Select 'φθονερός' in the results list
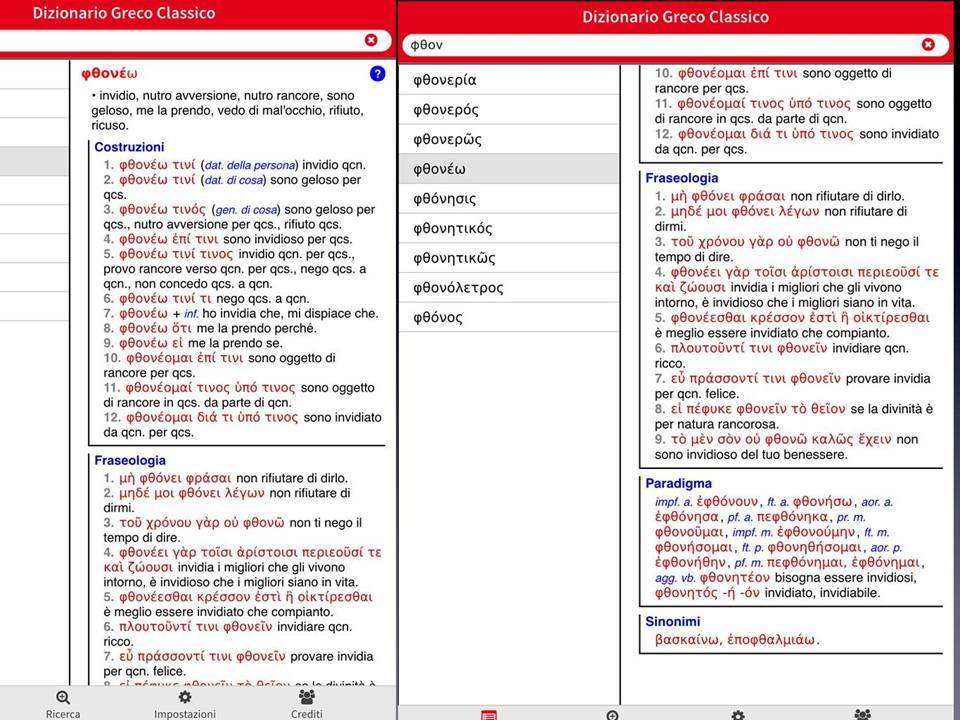 pyautogui.click(x=509, y=110)
